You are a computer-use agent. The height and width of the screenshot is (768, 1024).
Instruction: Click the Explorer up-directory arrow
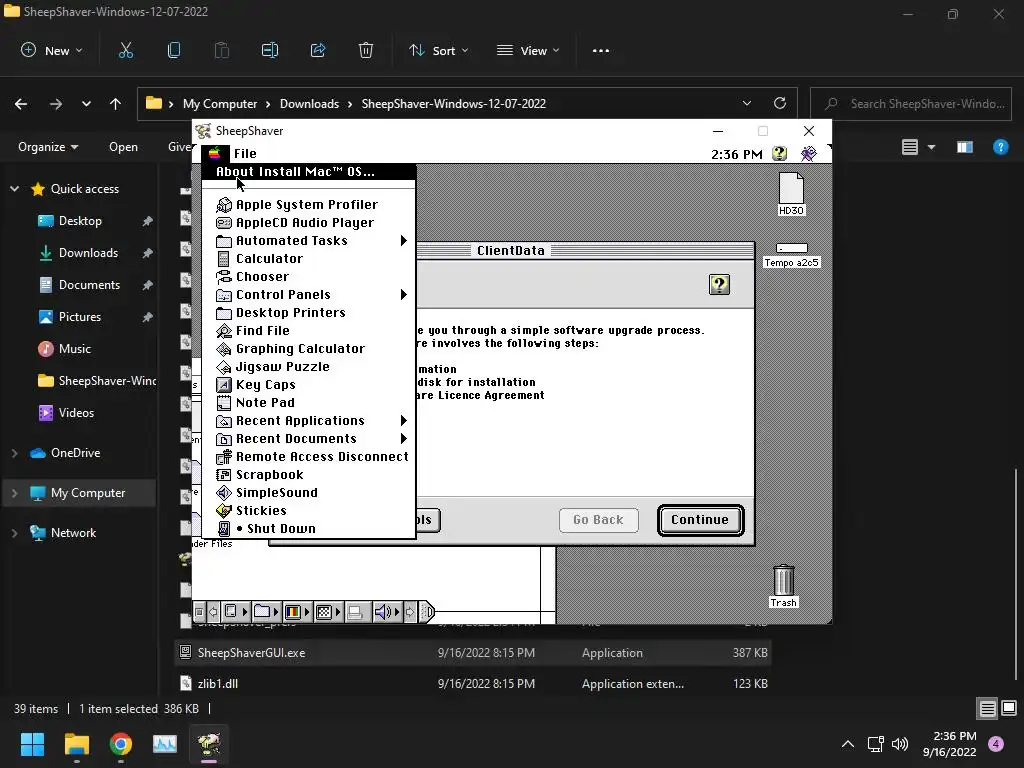pyautogui.click(x=116, y=104)
